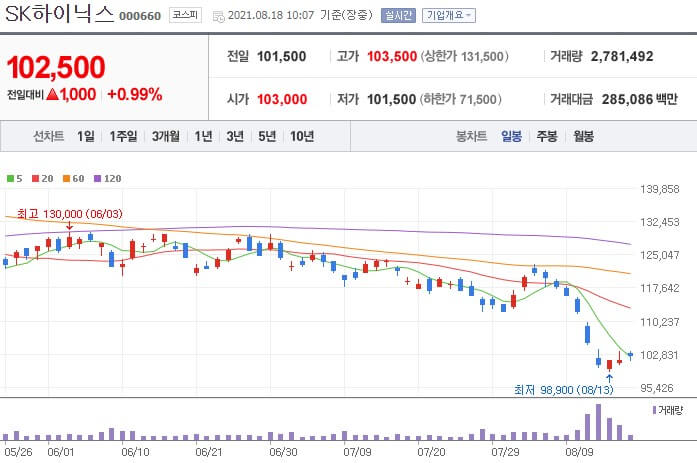The height and width of the screenshot is (463, 697).
Task: Click the 하한가 71,500 text
Action: [461, 99]
